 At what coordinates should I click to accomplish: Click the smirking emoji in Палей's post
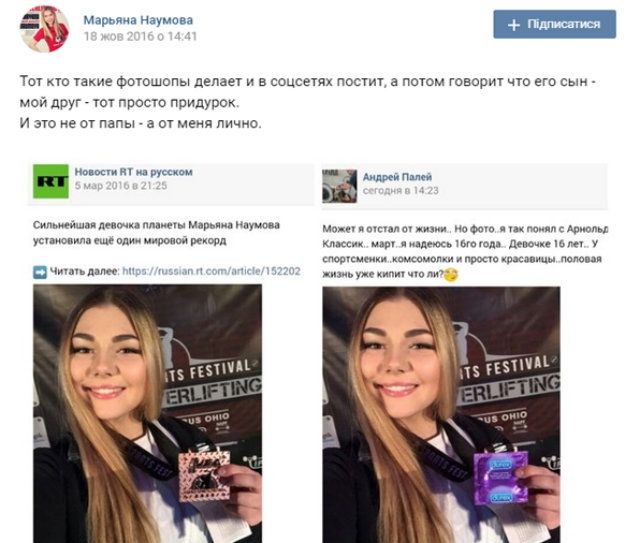451,274
